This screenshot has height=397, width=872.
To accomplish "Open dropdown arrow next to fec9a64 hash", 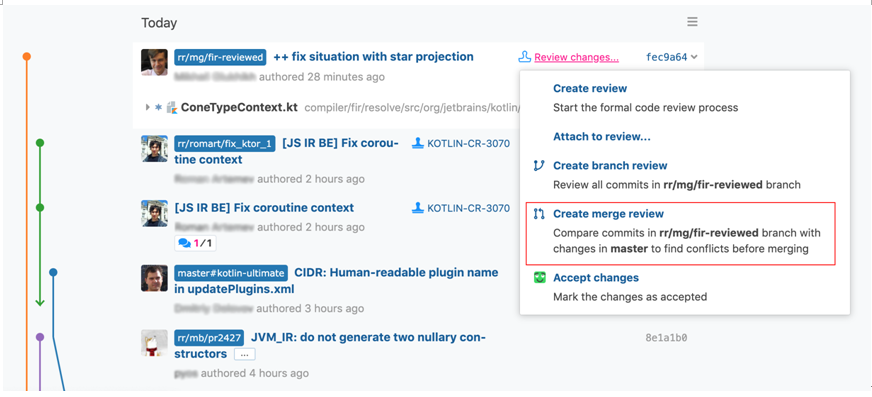I will (x=693, y=57).
